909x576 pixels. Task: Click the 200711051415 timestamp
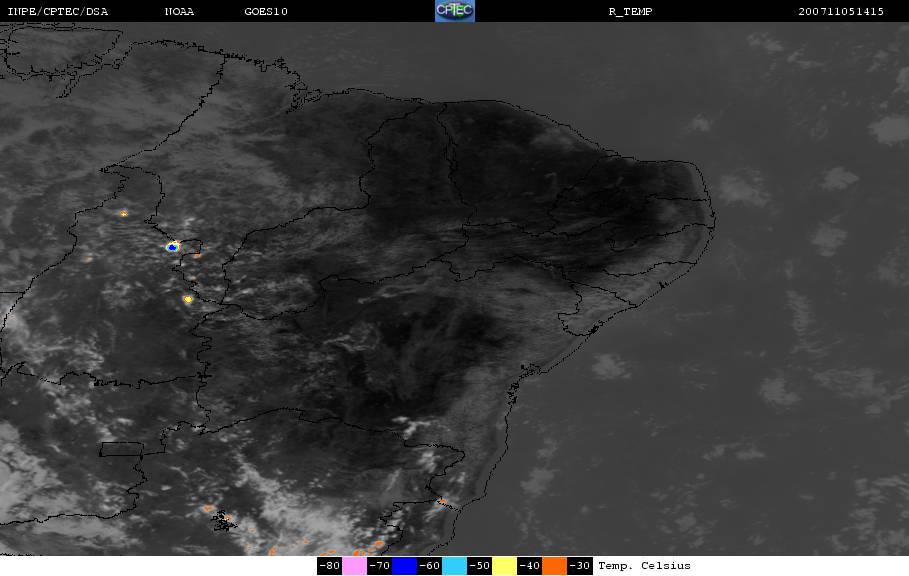(x=841, y=12)
